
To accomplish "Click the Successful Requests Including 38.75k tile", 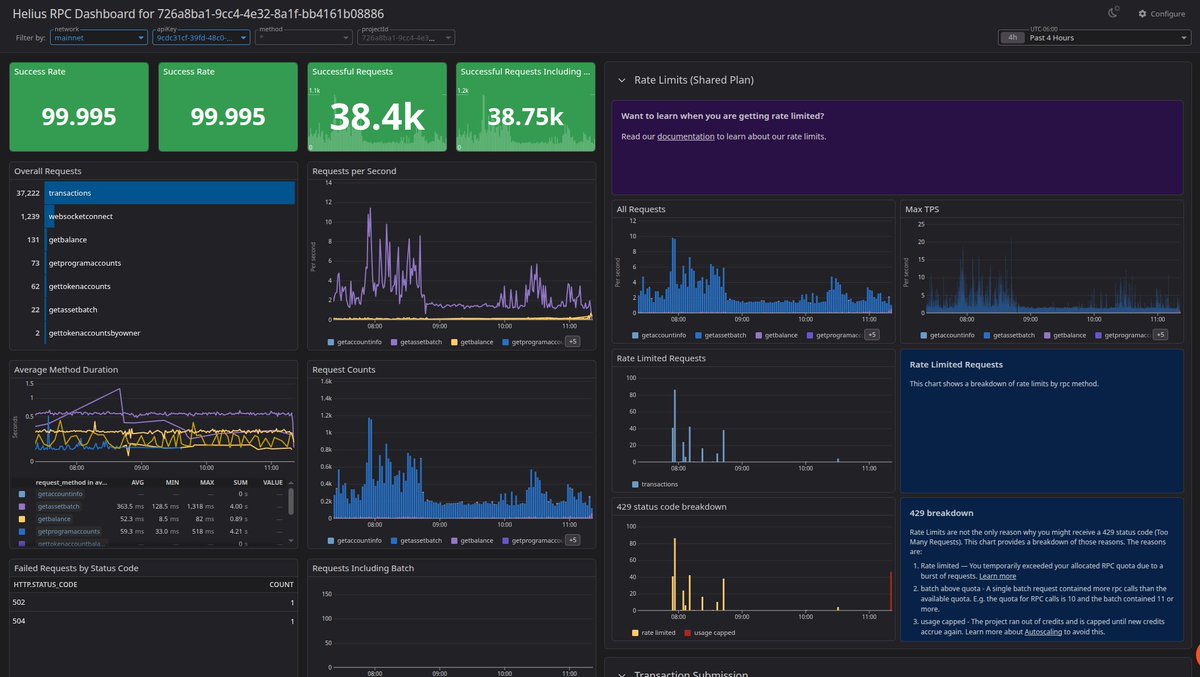I will [526, 107].
